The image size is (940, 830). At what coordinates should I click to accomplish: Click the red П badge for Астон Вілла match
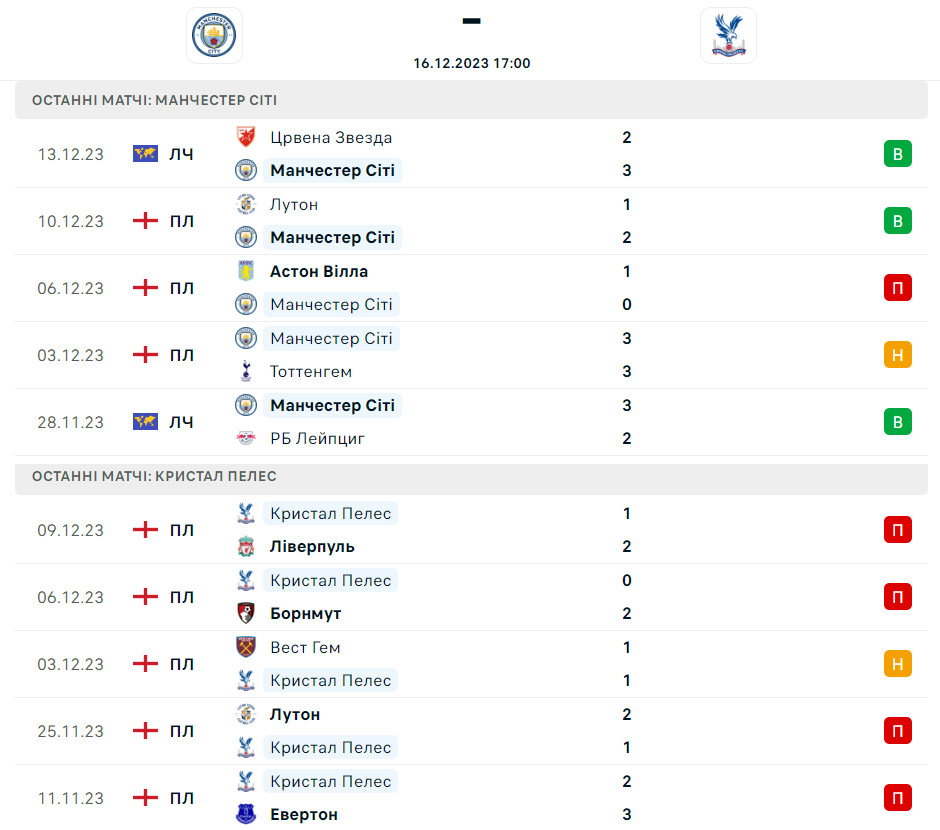click(x=897, y=288)
